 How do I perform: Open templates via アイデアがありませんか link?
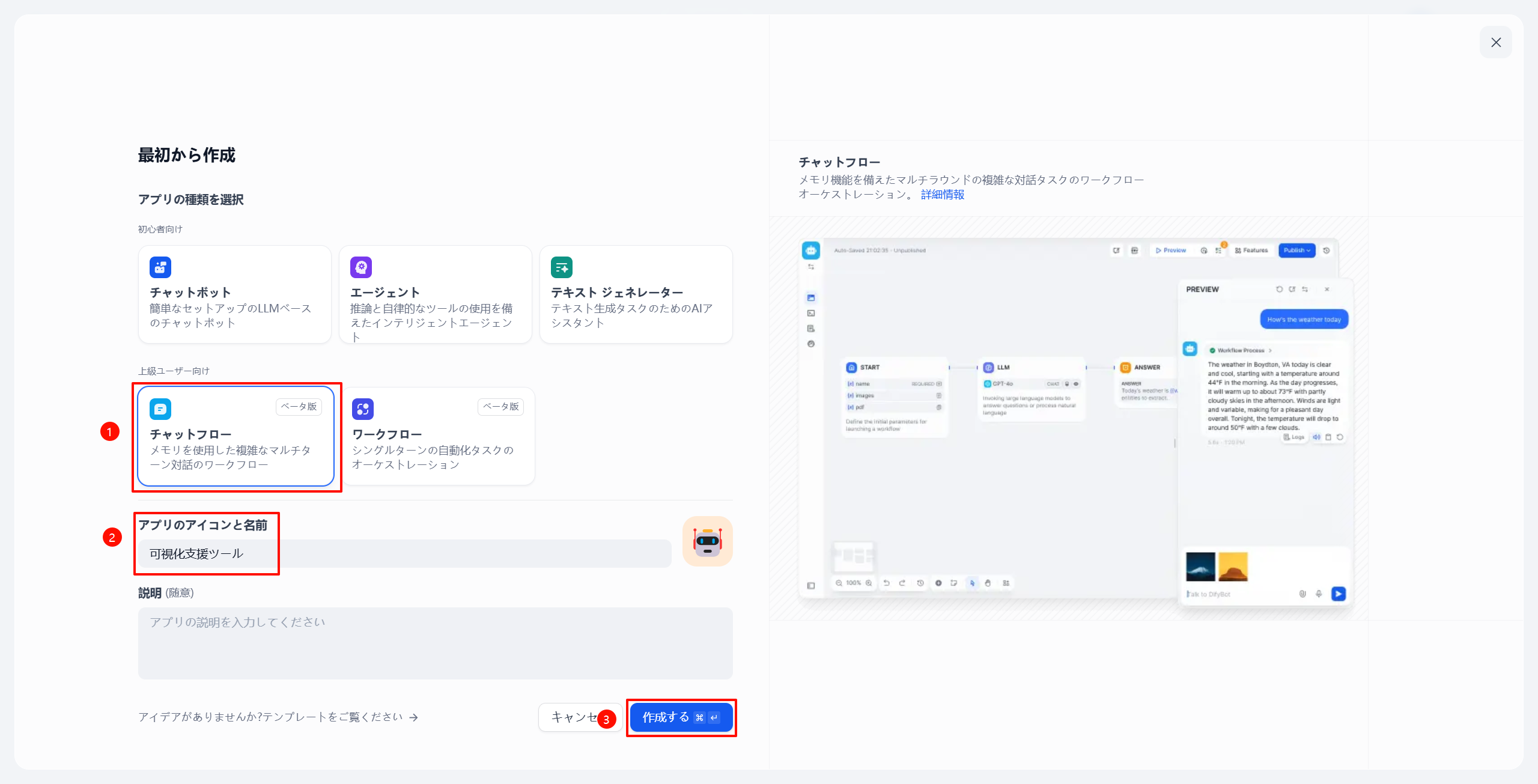coord(270,717)
